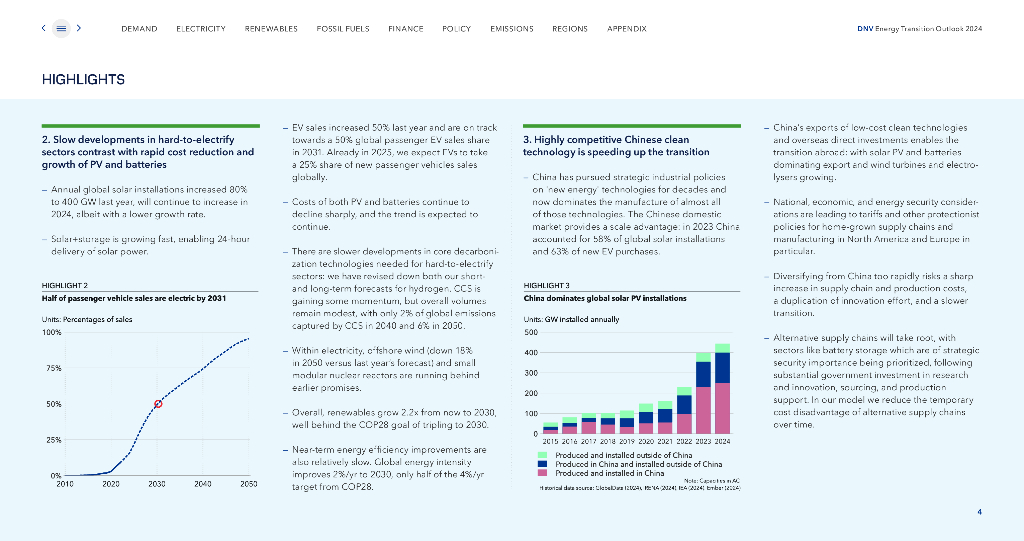The width and height of the screenshot is (1024, 541).
Task: Select POLICY in the top navigation
Action: 456,29
